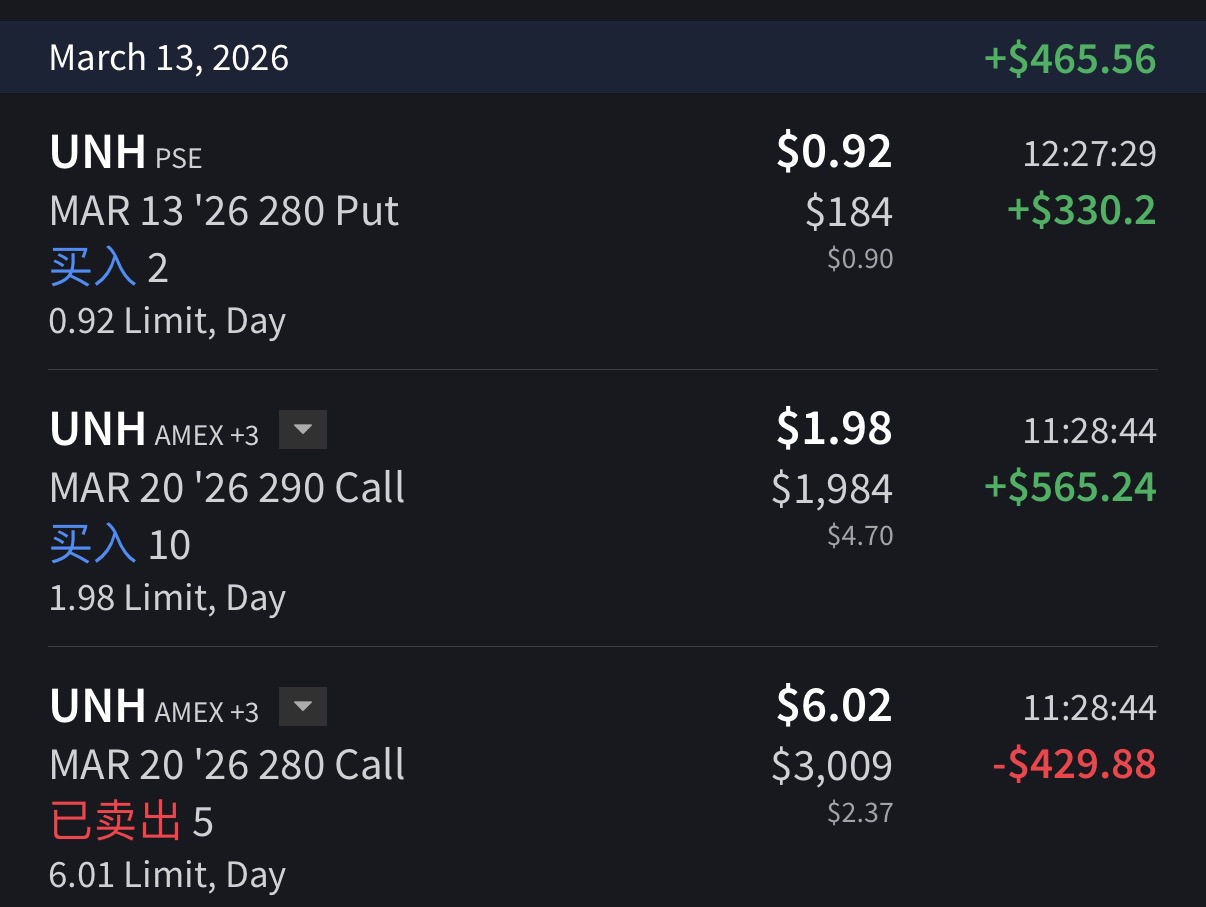The width and height of the screenshot is (1206, 907).
Task: Click fill price $0.92
Action: pos(833,152)
